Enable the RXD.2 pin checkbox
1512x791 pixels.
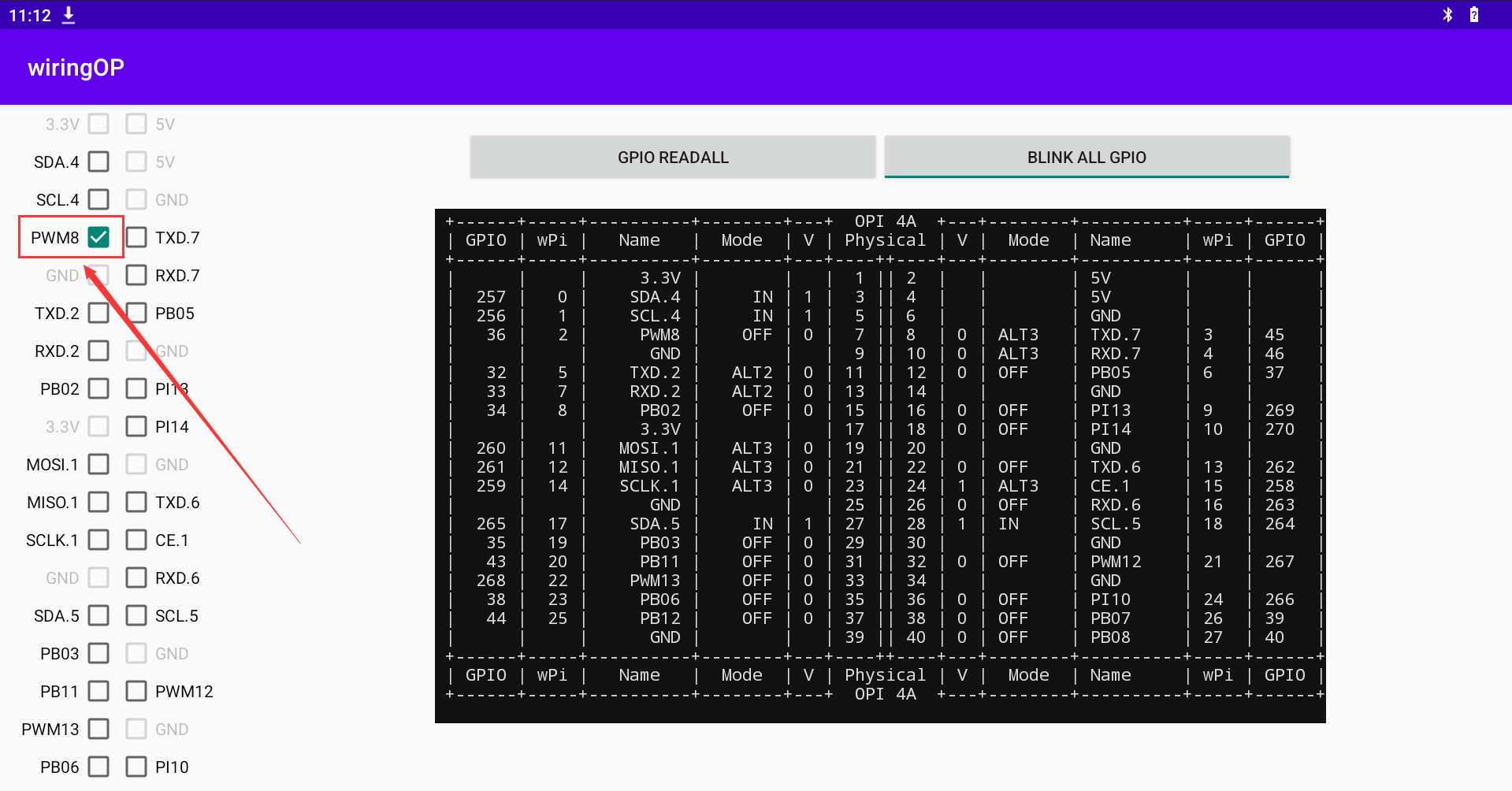click(98, 351)
